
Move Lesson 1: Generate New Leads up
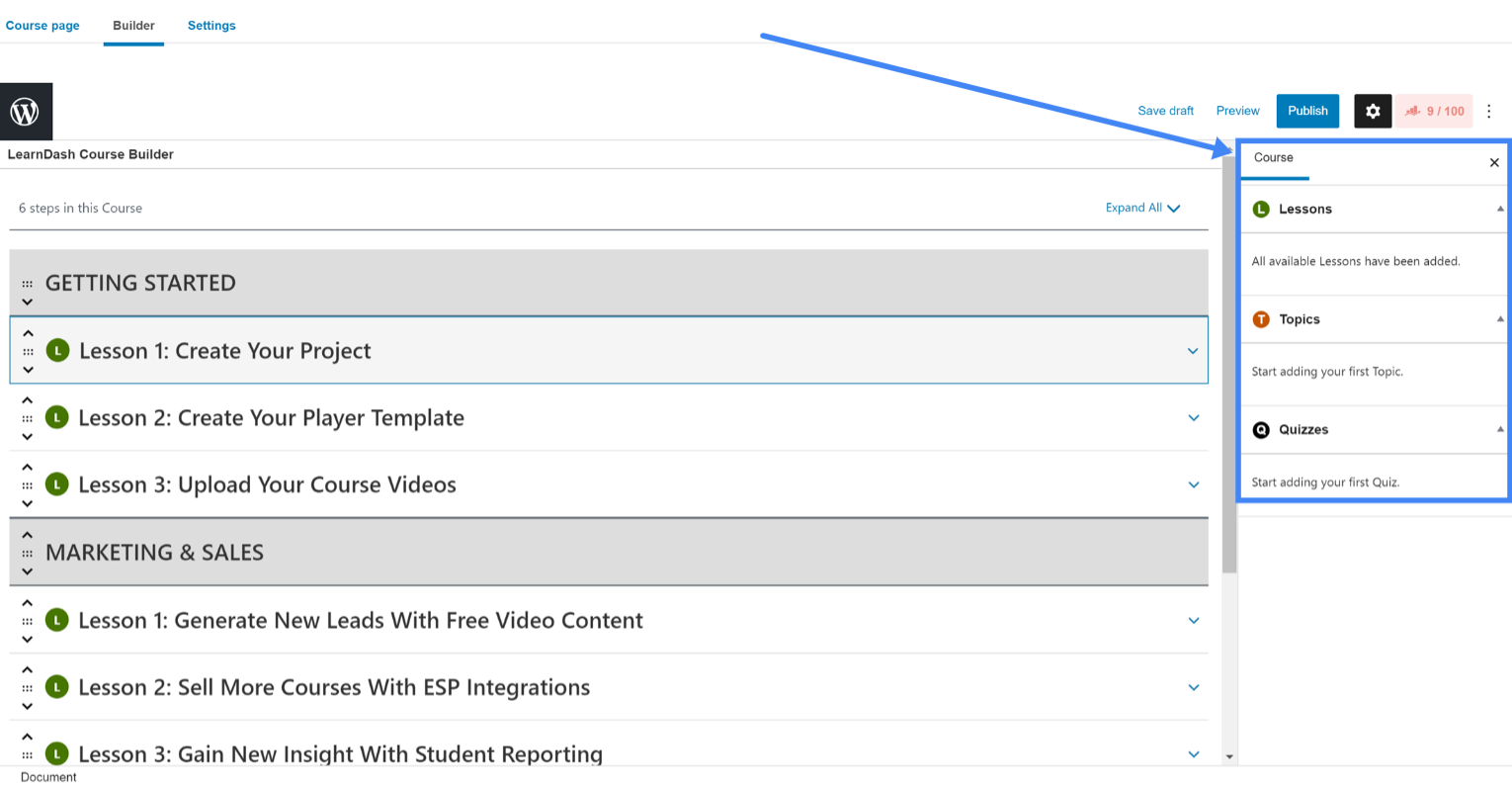point(28,603)
